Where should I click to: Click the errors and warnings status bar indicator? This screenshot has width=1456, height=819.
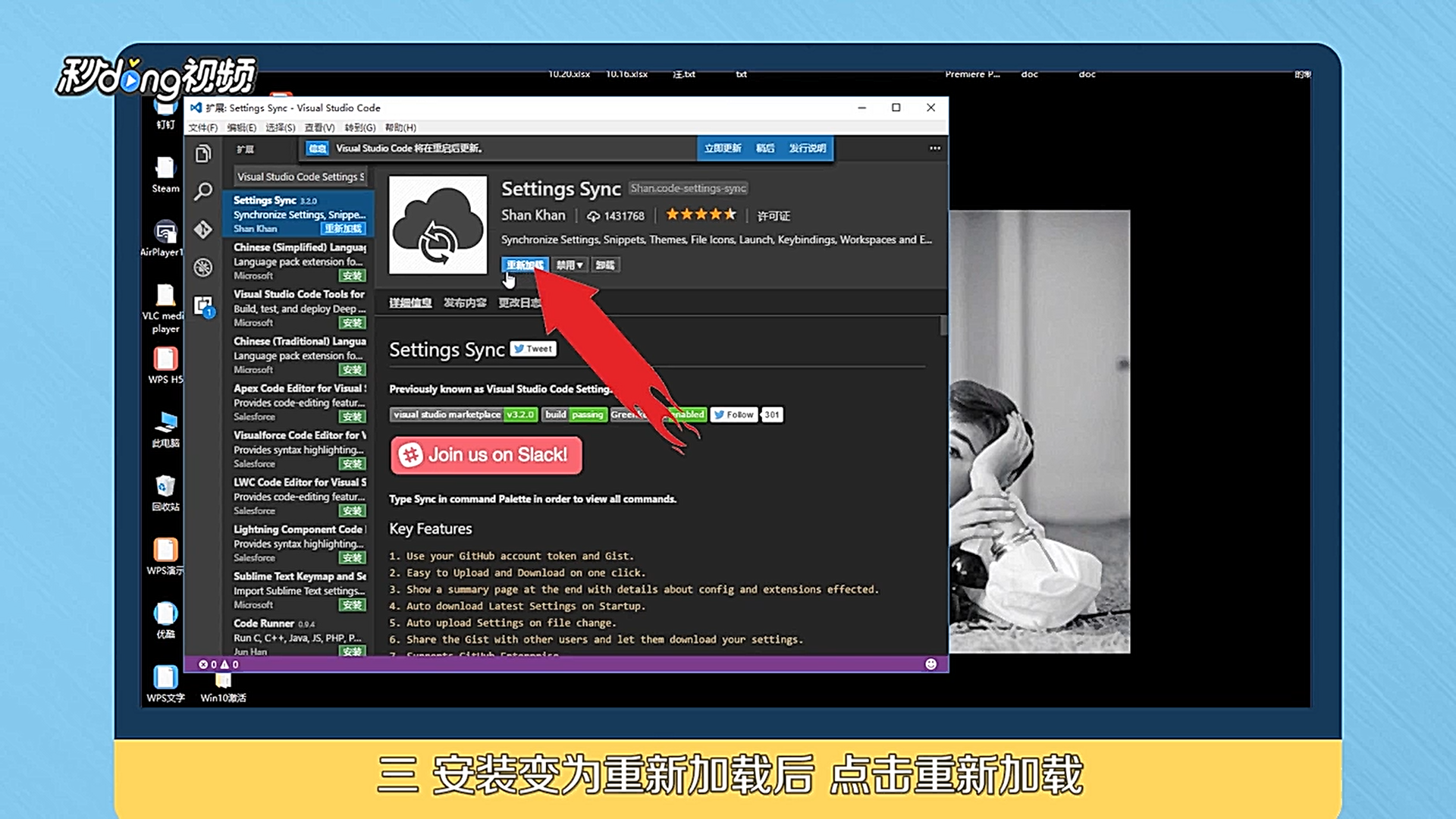(218, 664)
